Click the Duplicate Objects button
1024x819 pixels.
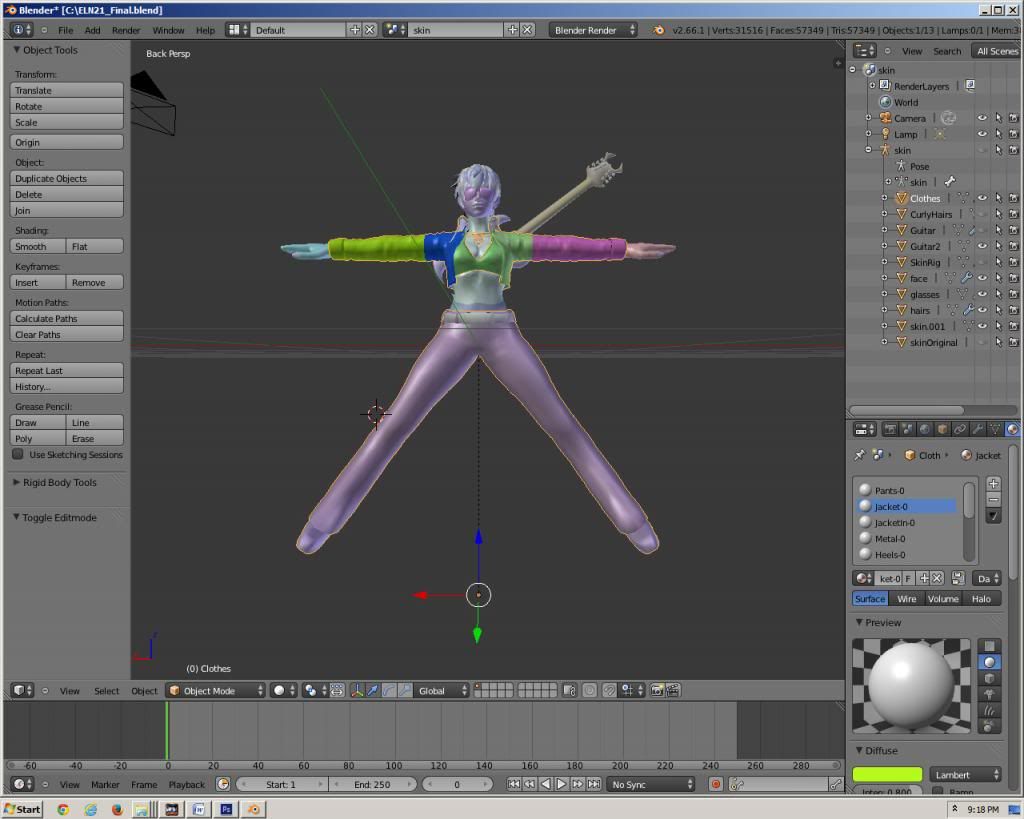click(67, 178)
